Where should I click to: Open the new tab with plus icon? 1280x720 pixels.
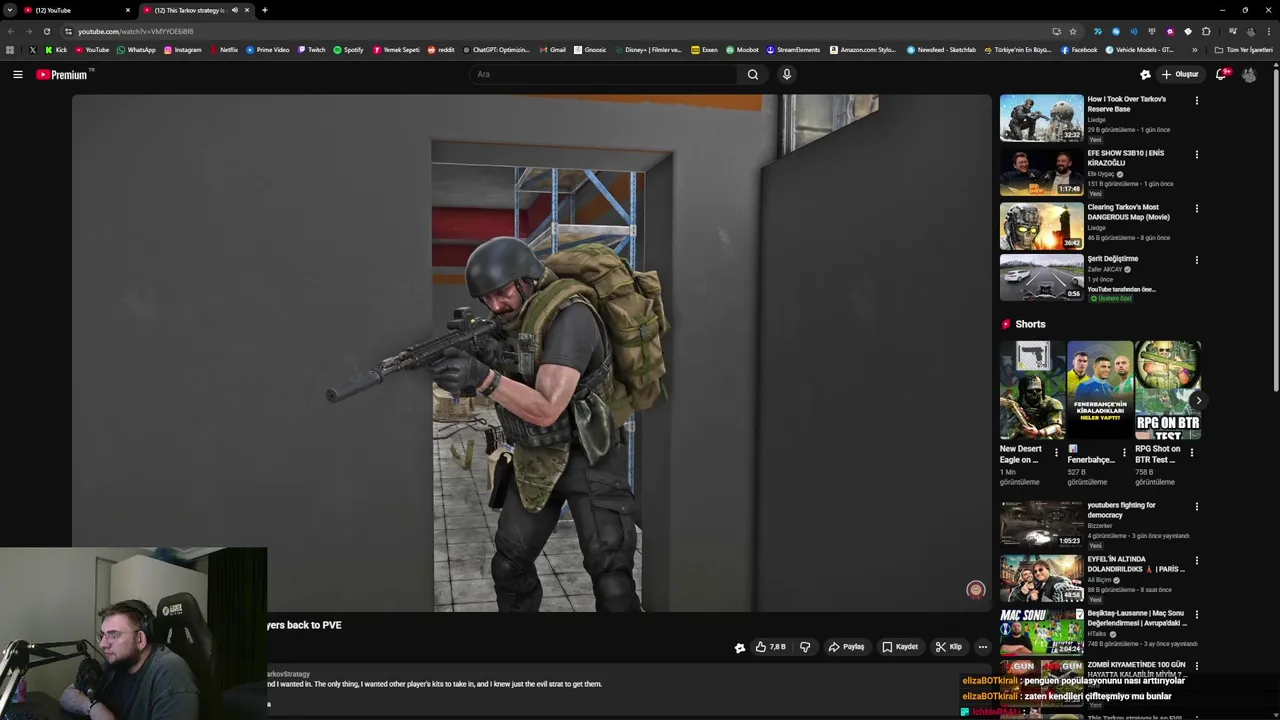[x=264, y=10]
